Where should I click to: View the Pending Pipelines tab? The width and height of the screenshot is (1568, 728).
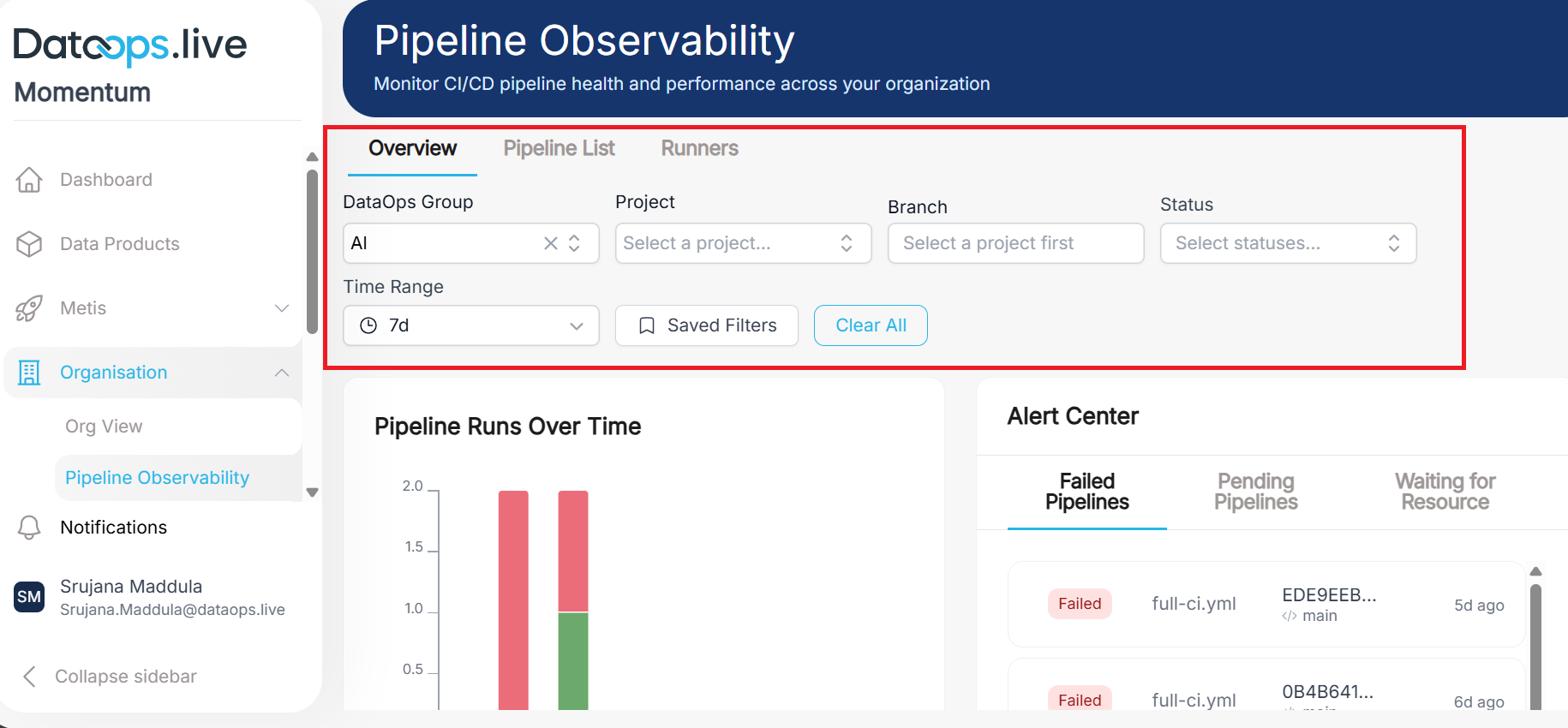1254,492
